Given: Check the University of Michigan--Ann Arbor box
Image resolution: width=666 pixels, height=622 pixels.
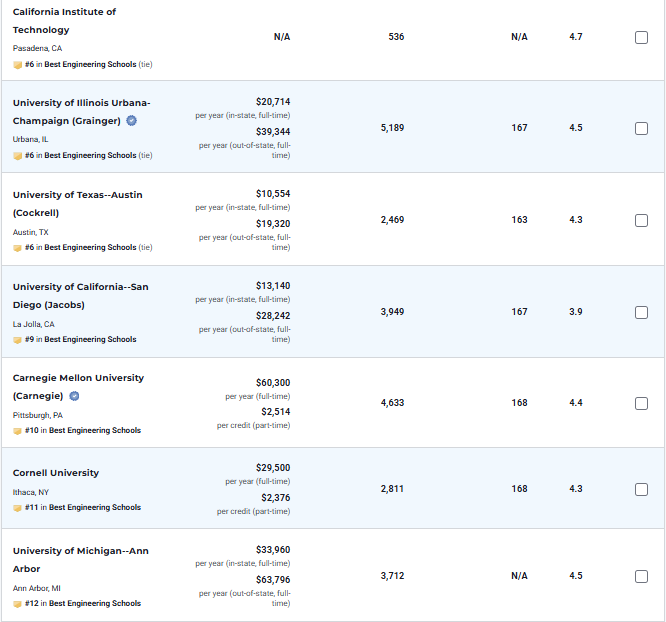Looking at the screenshot, I should [641, 576].
